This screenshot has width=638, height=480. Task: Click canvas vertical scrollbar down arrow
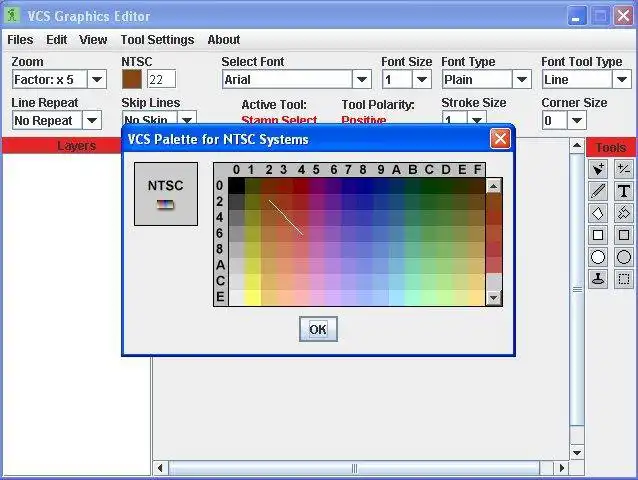[x=577, y=452]
